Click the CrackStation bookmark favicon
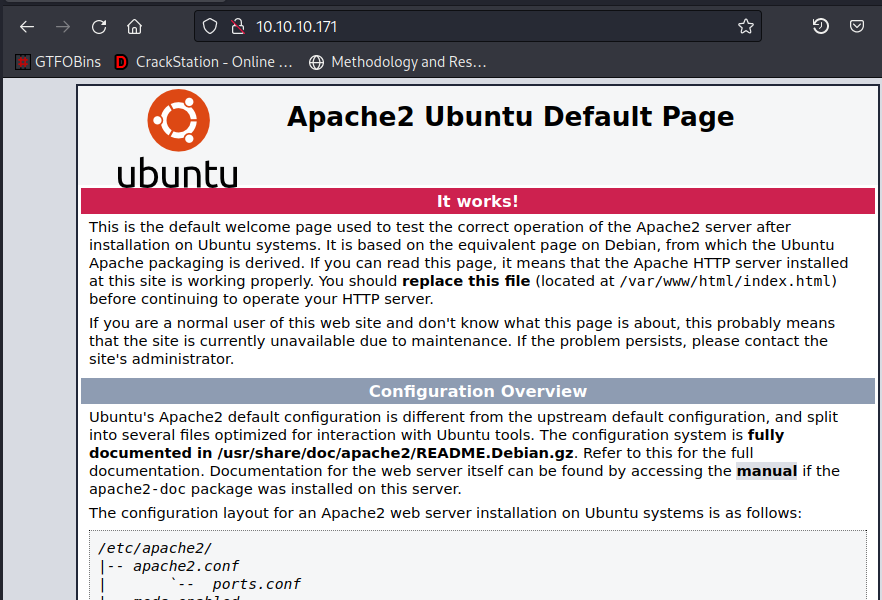The image size is (882, 600). coord(121,62)
